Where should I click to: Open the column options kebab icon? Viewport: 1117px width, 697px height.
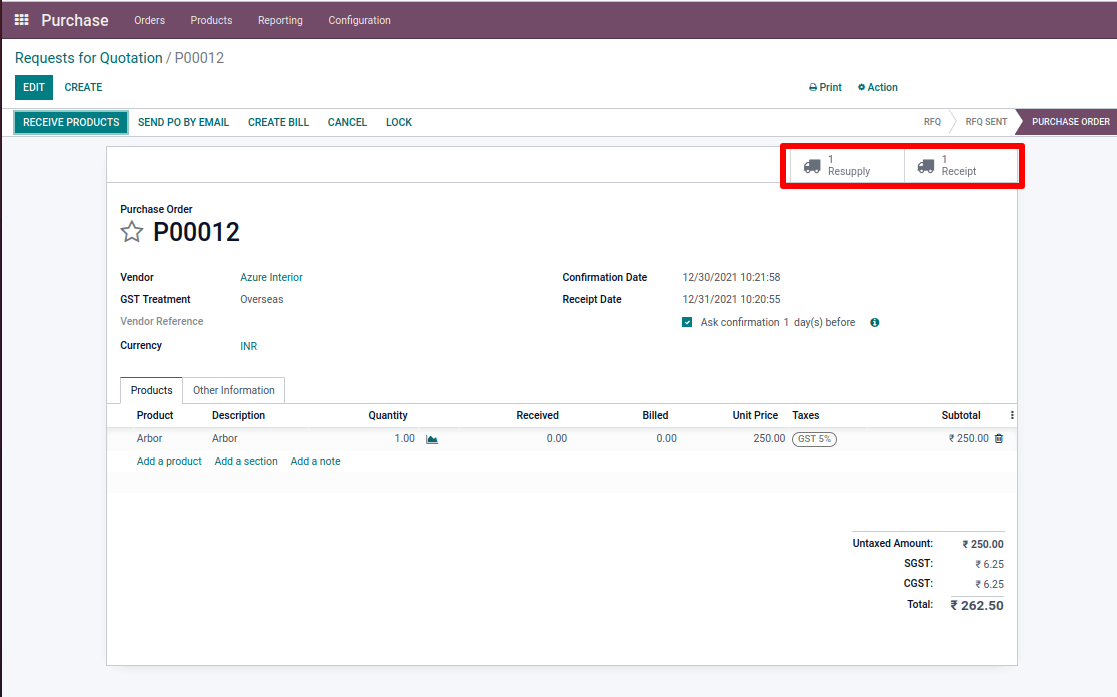(x=1012, y=415)
